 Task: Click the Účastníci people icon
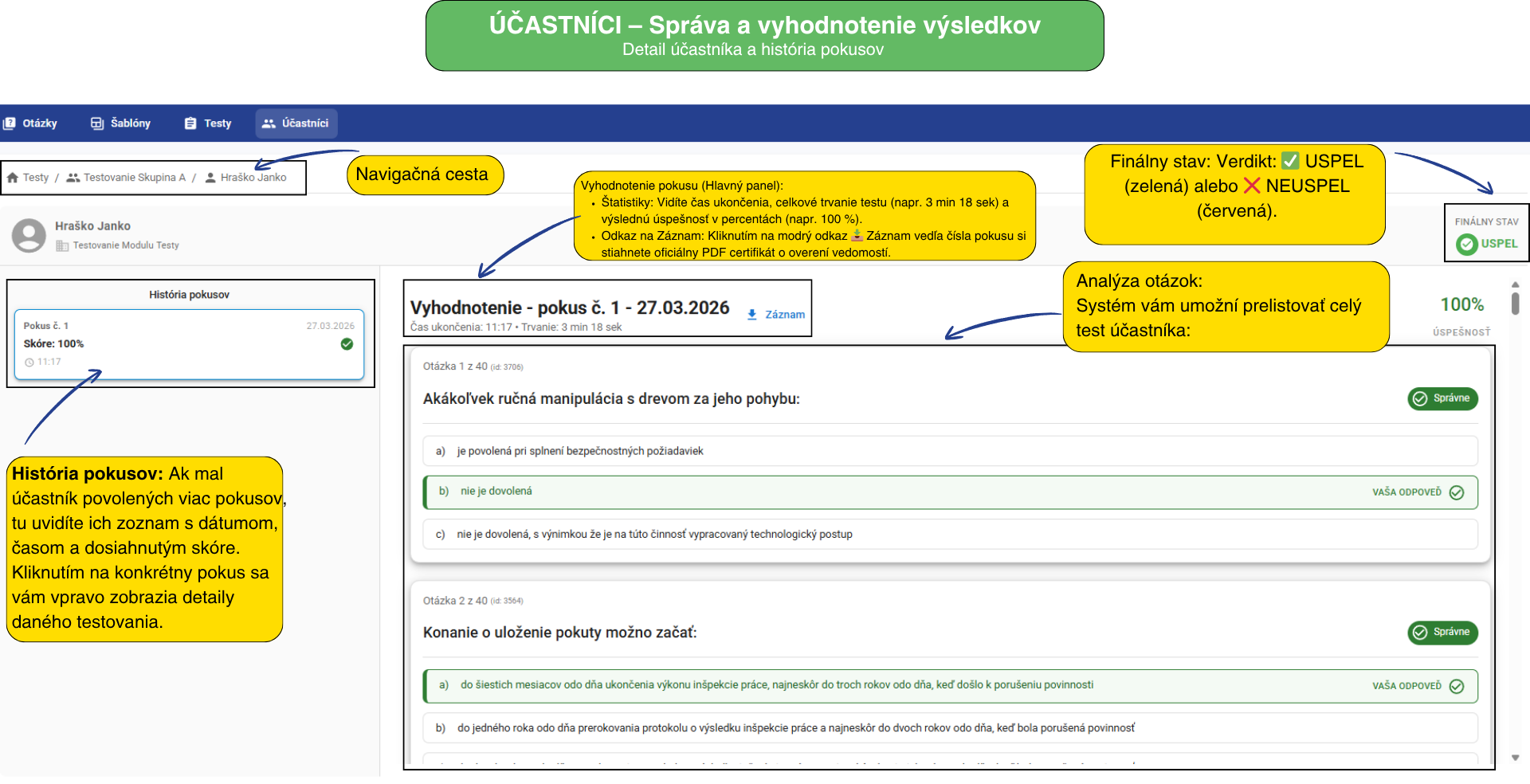(x=269, y=123)
